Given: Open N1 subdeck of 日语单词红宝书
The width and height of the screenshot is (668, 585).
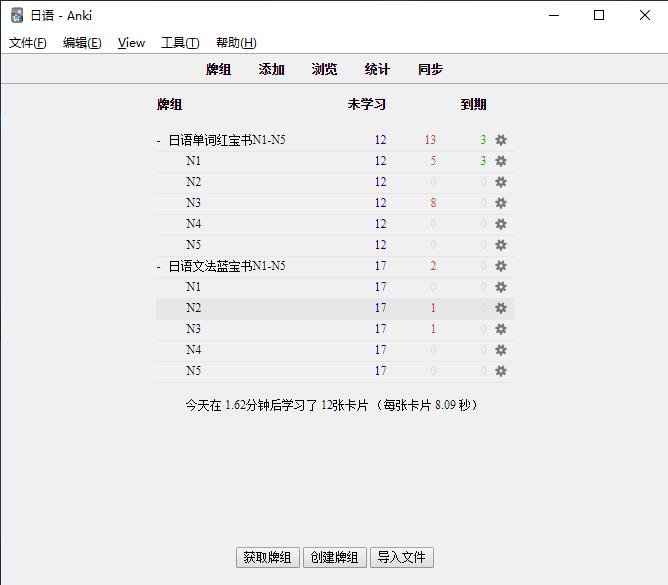Looking at the screenshot, I should [x=193, y=161].
